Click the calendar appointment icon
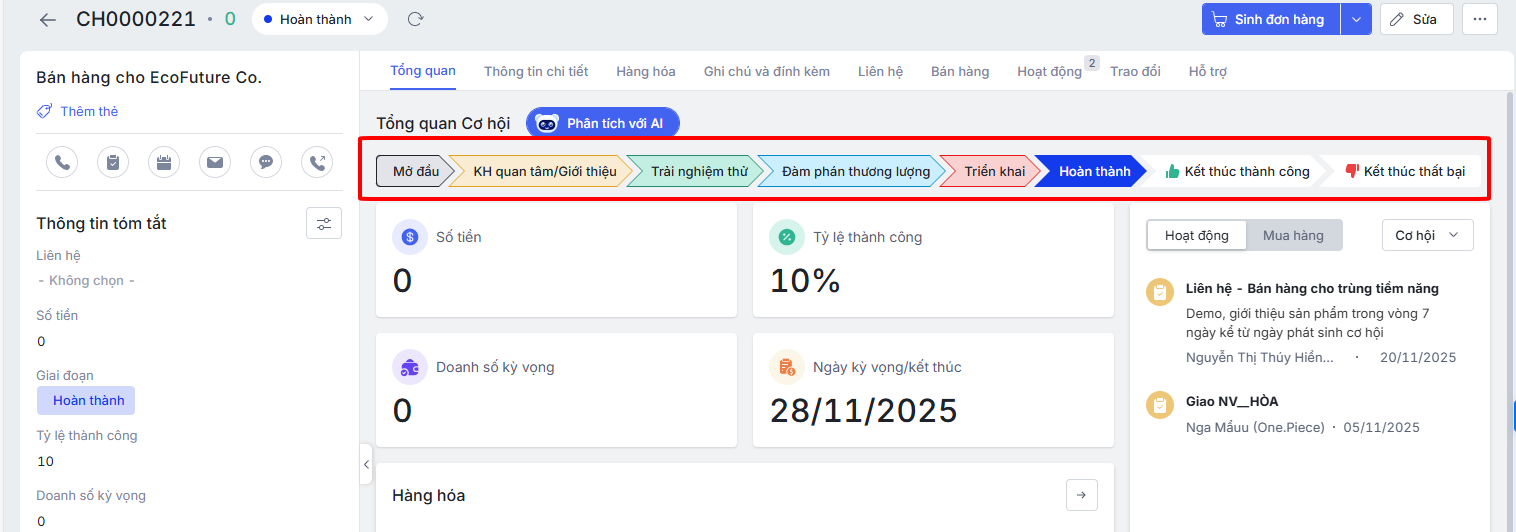The image size is (1516, 532). tap(164, 161)
